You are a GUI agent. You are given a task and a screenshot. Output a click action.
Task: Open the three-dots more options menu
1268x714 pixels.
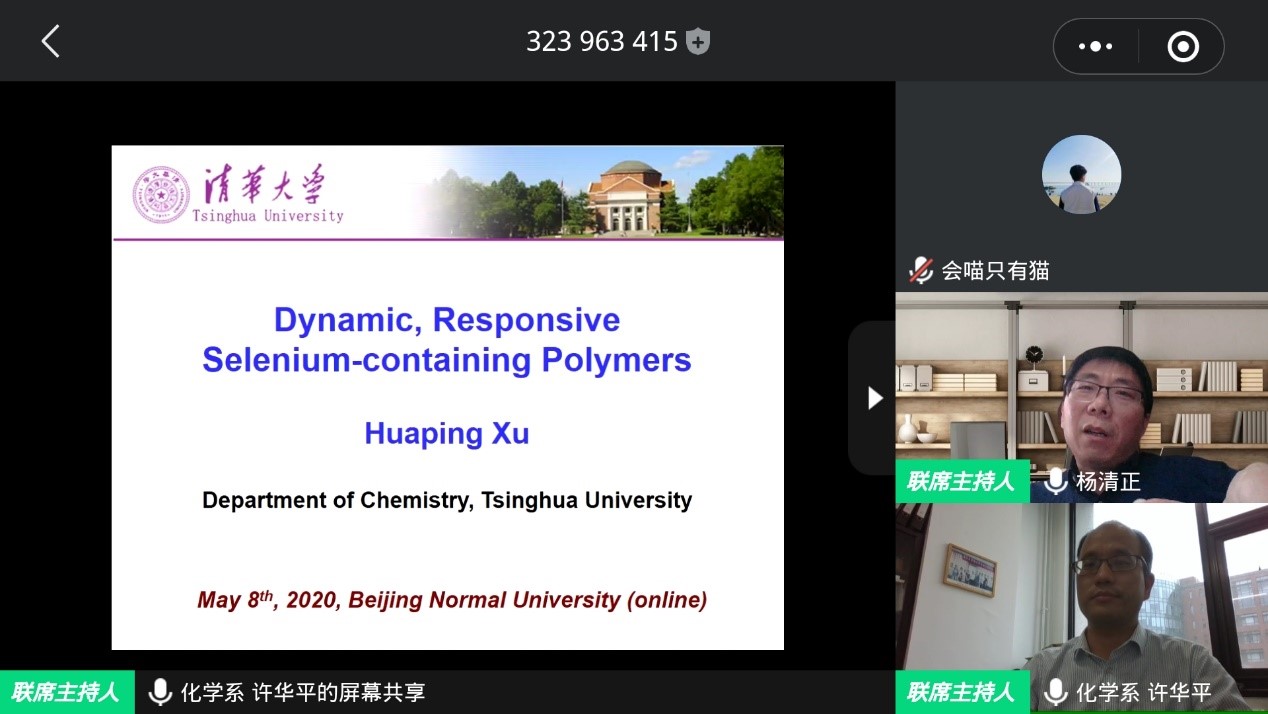tap(1095, 46)
